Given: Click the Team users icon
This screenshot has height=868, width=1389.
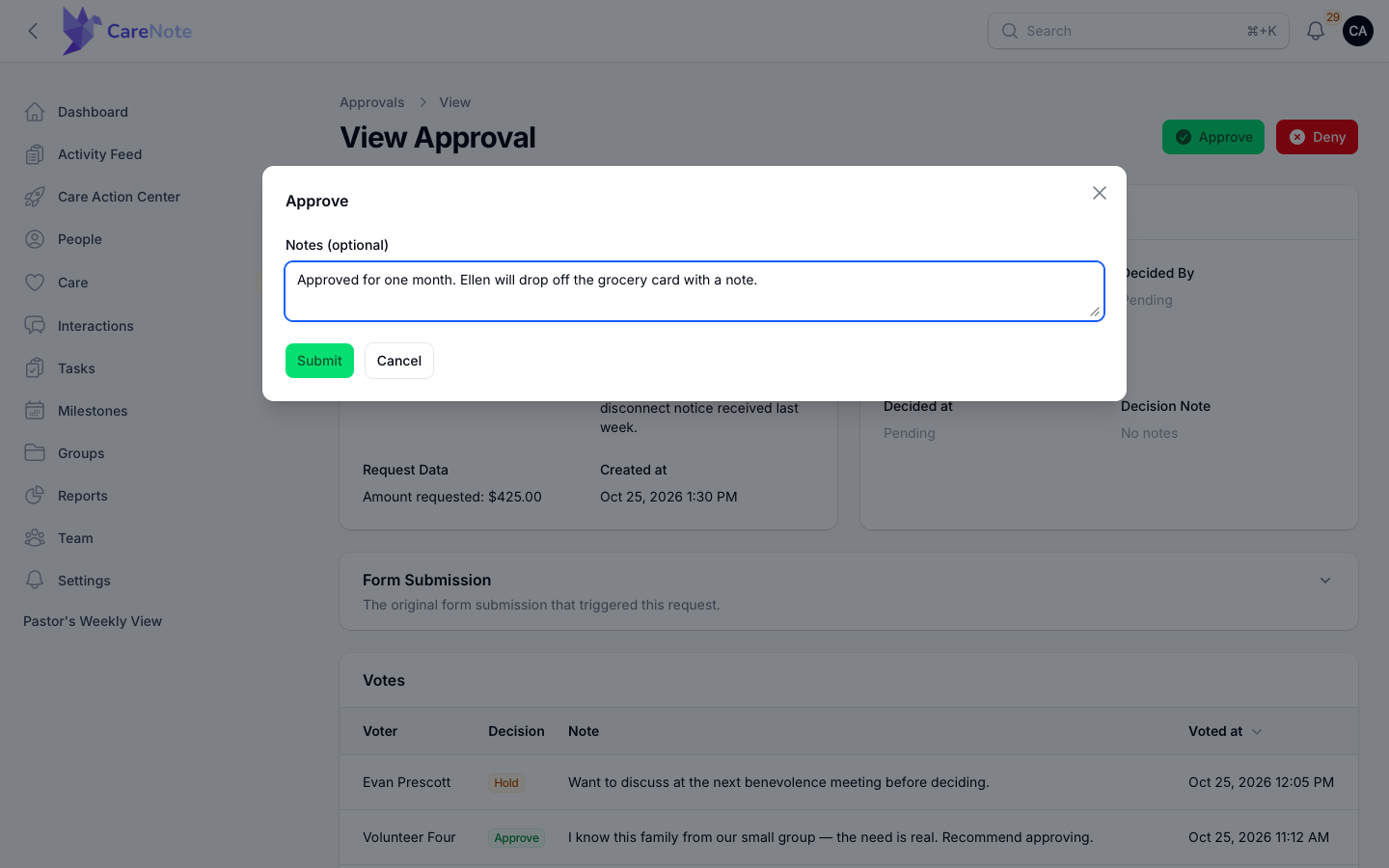Looking at the screenshot, I should pyautogui.click(x=35, y=538).
